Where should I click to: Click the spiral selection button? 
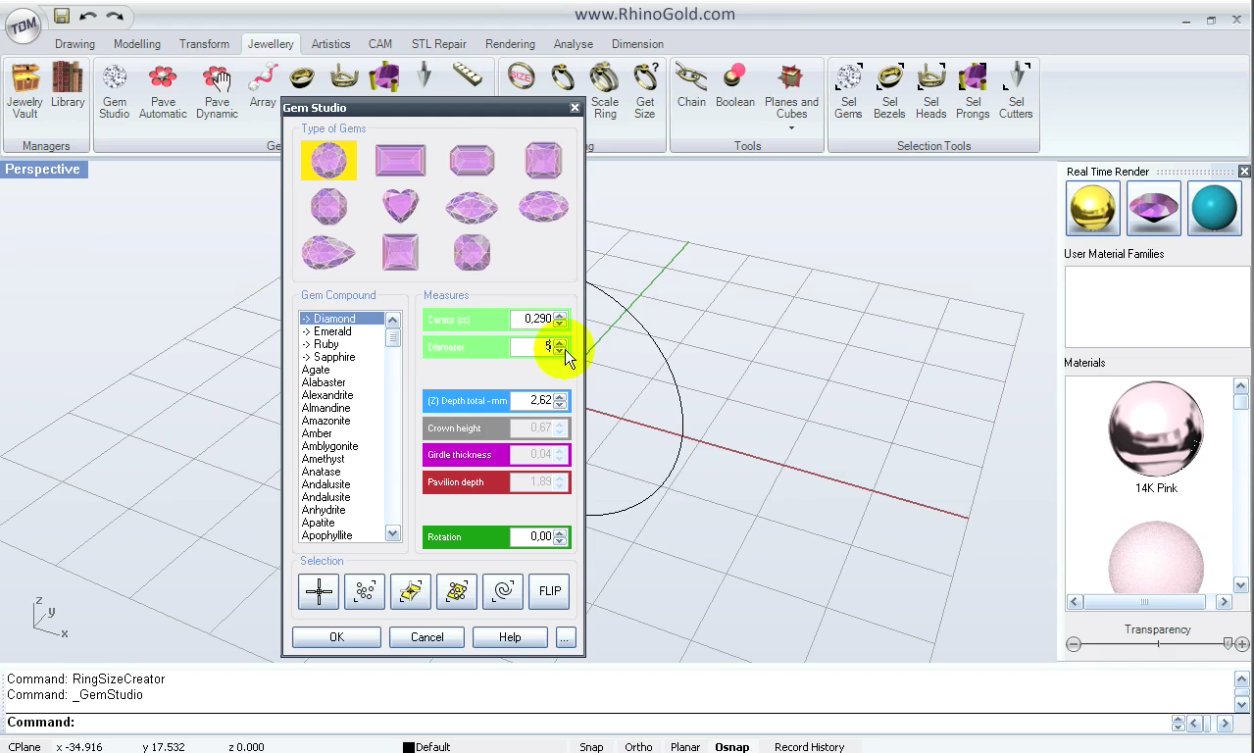503,591
